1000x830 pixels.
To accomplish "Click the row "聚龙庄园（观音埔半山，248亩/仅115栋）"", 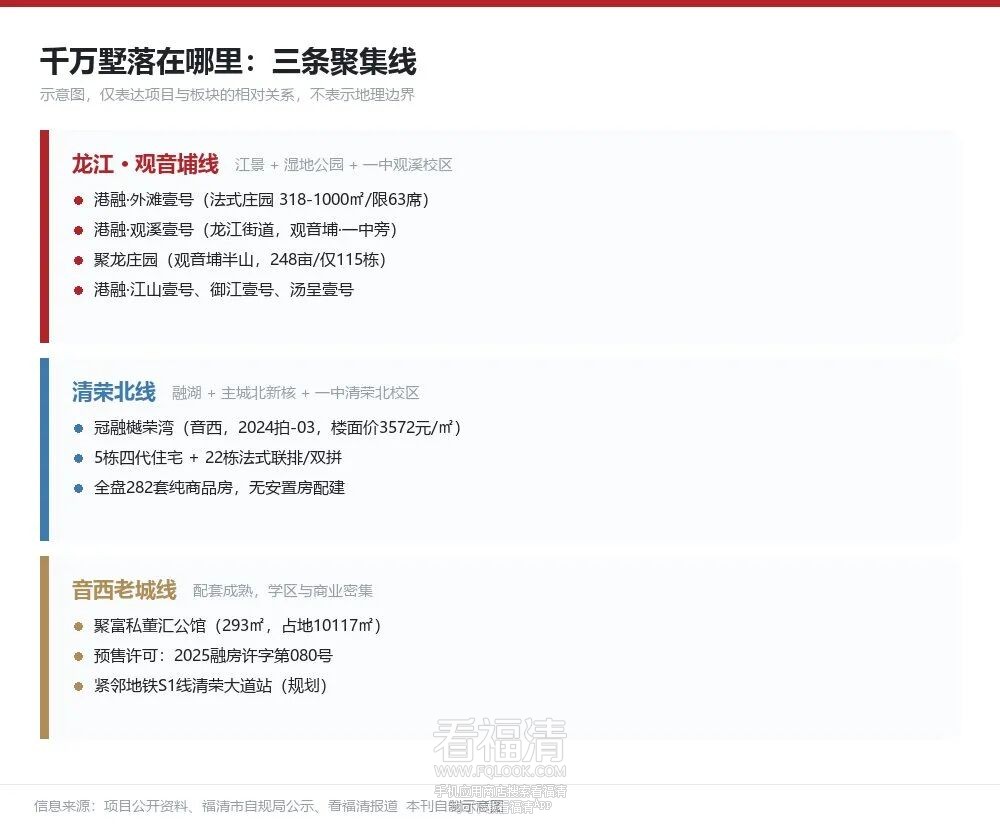I will [231, 260].
